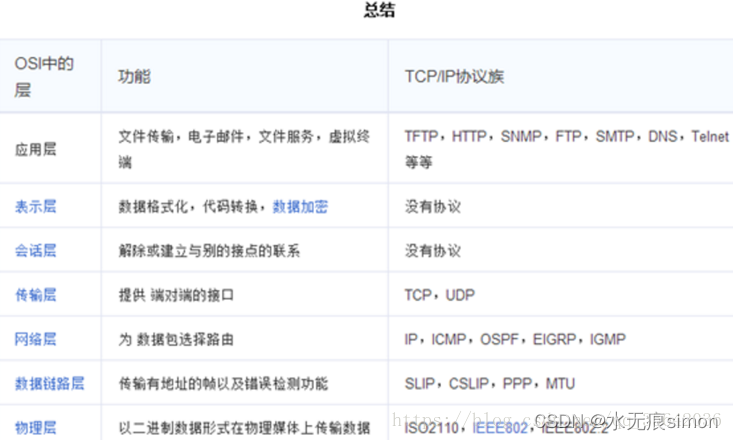This screenshot has height=440, width=733.
Task: Select 没有协议 in the 会话层 row
Action: pos(433,251)
